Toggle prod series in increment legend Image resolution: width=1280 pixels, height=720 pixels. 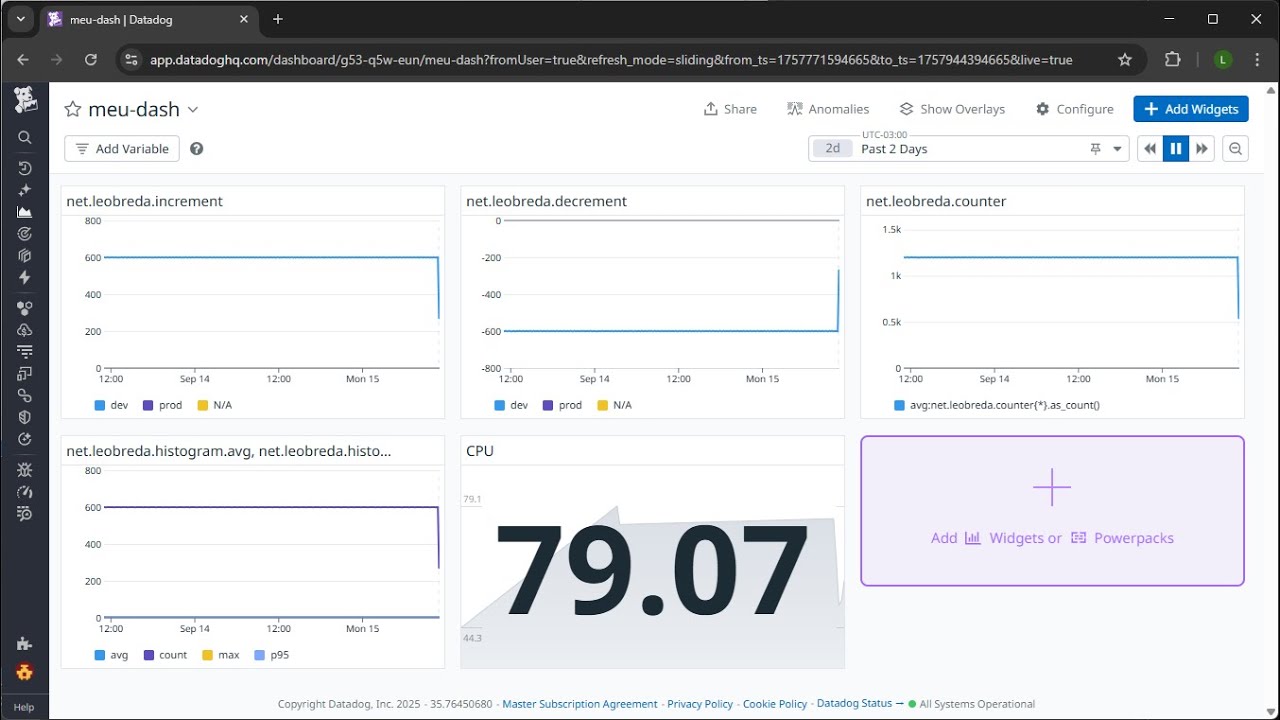pyautogui.click(x=162, y=405)
